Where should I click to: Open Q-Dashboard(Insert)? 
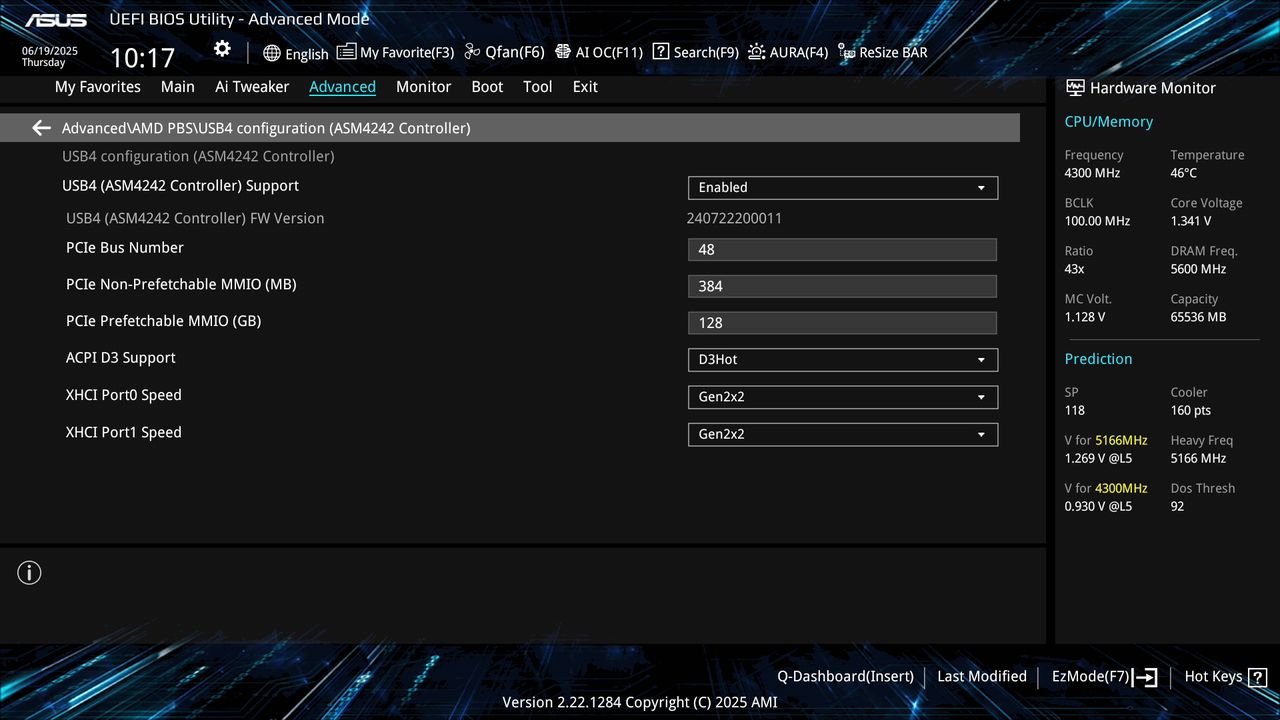845,676
